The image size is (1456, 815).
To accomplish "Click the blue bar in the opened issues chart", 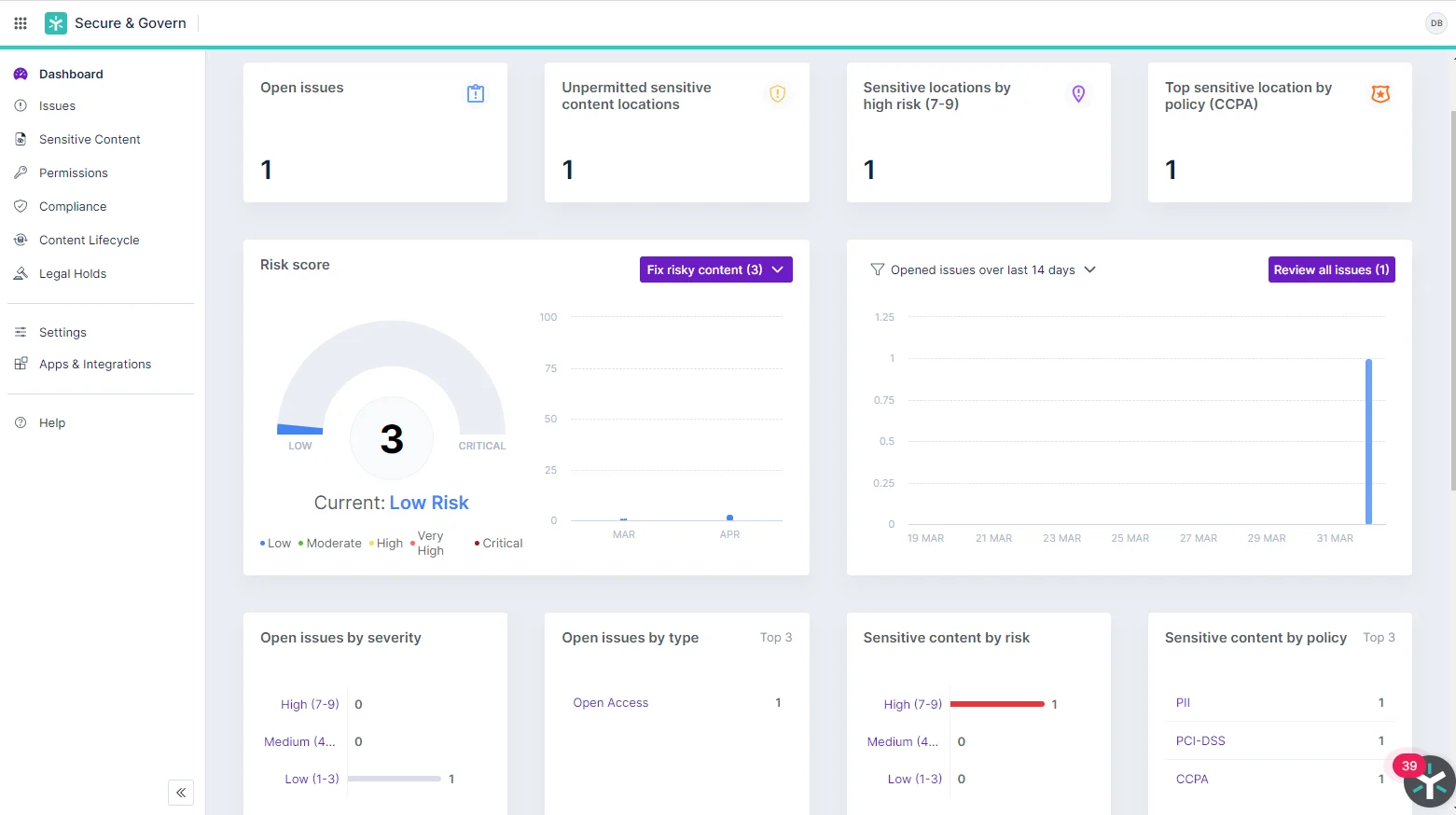I will click(x=1368, y=441).
